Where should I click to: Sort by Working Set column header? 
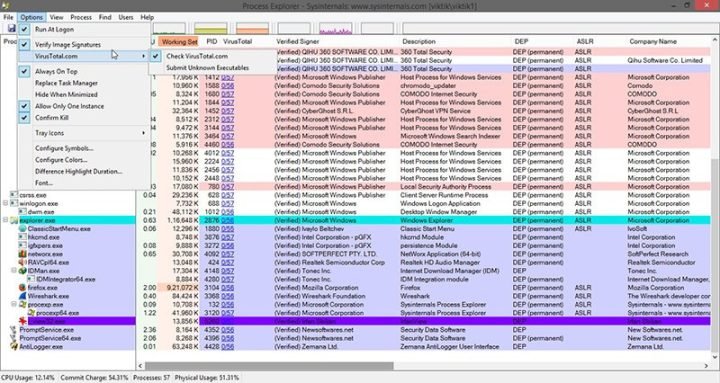pos(179,41)
